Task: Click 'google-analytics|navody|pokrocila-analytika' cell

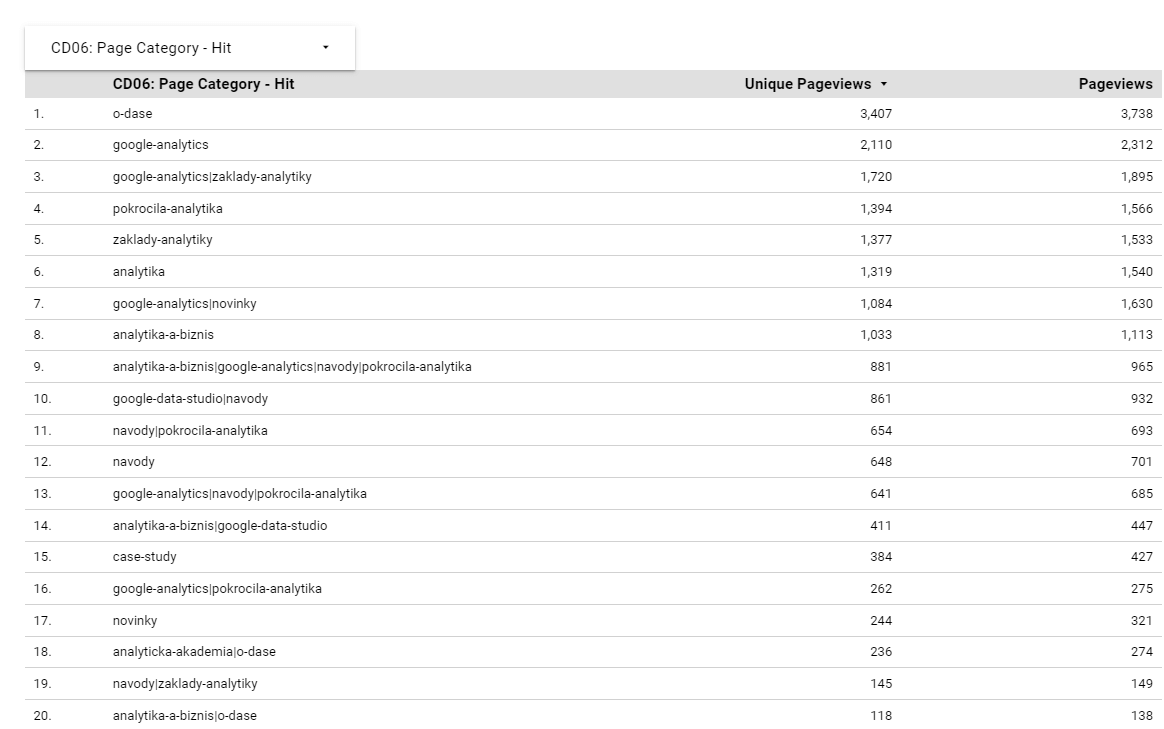Action: point(240,494)
